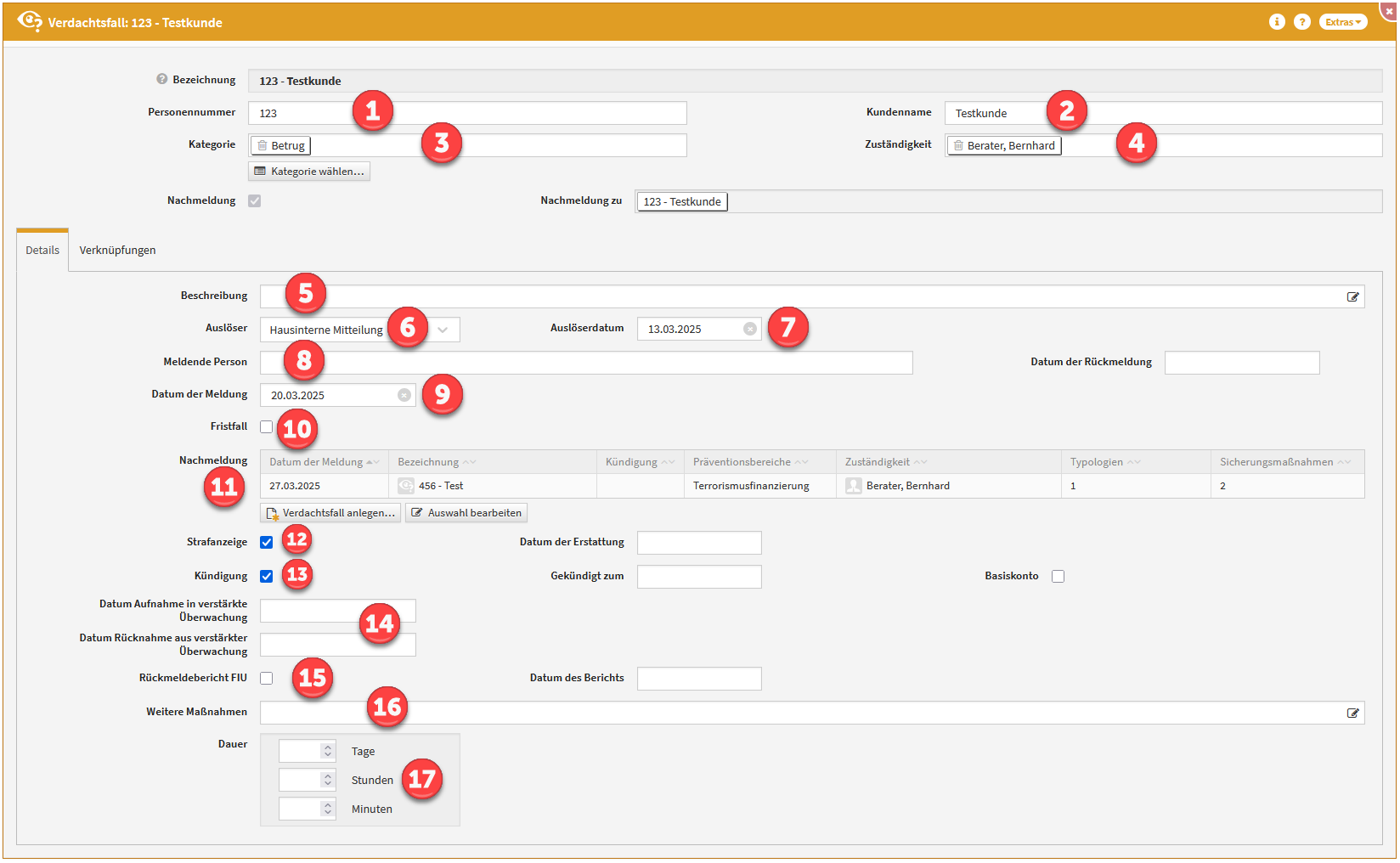The height and width of the screenshot is (863, 1400).
Task: Toggle the Rückmeldebericht FIU checkbox
Action: click(267, 679)
